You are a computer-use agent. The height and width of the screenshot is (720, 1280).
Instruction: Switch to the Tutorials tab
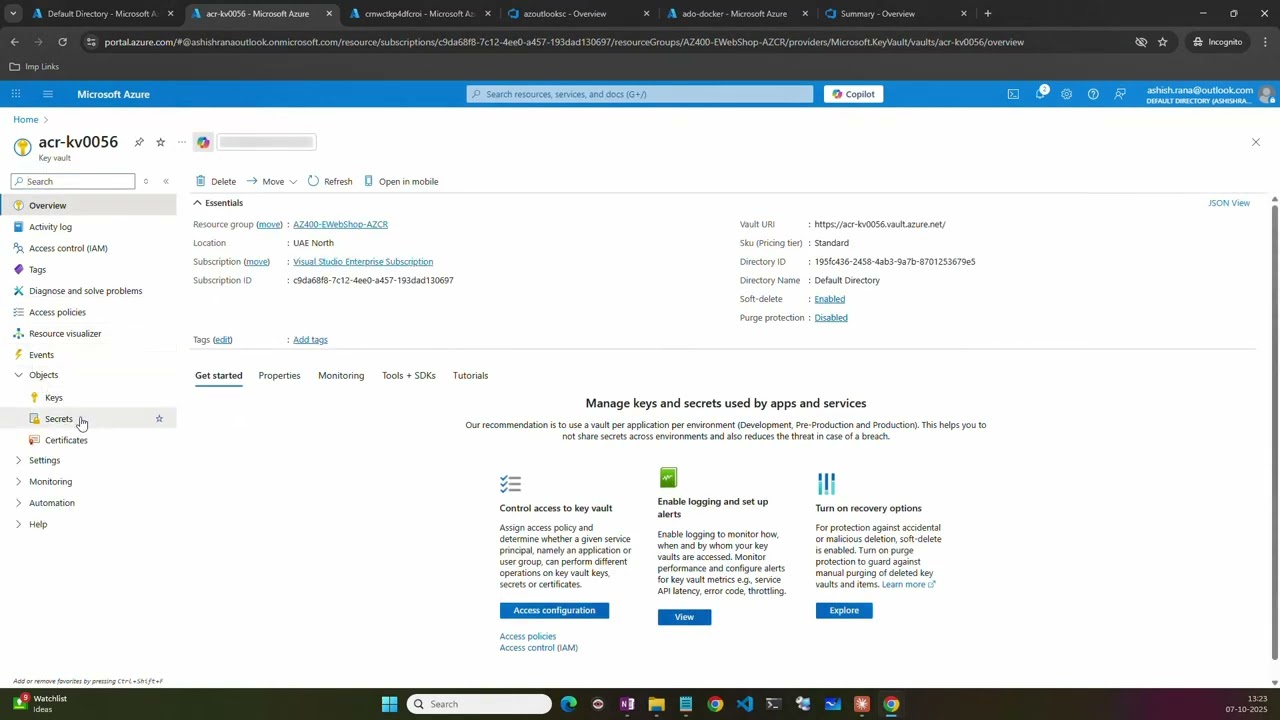click(470, 375)
